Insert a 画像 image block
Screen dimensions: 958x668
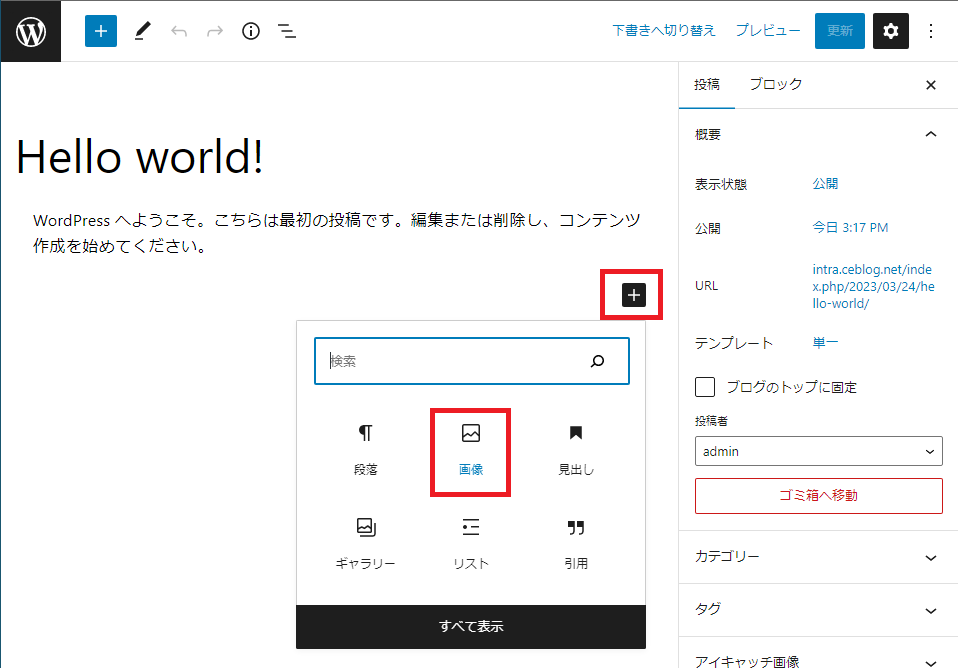coord(470,450)
